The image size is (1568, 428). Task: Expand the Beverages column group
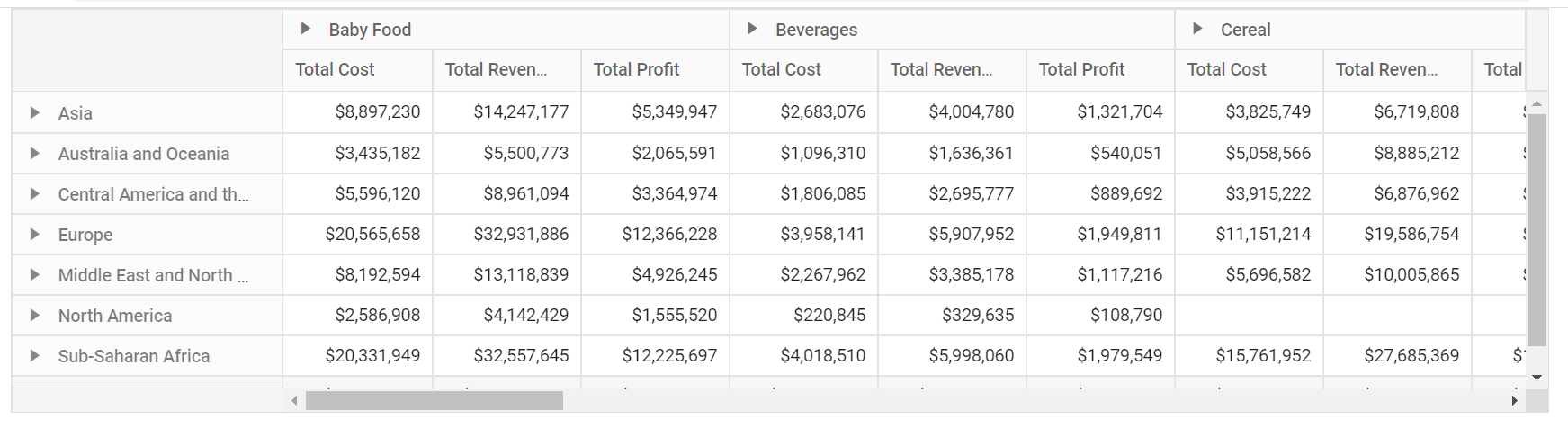pyautogui.click(x=753, y=29)
